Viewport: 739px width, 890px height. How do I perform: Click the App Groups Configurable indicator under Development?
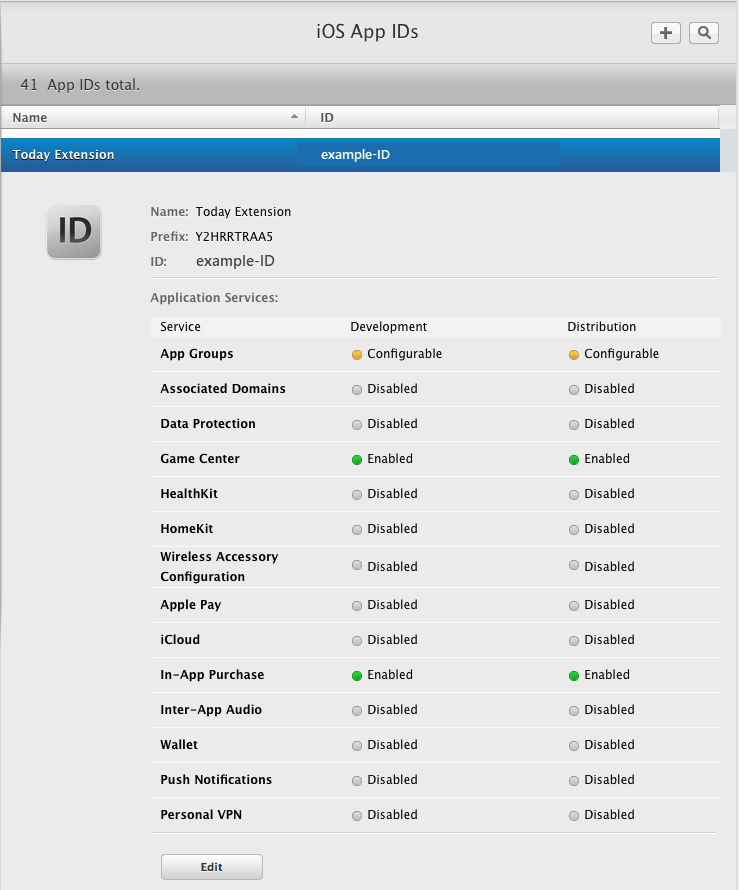[x=356, y=354]
